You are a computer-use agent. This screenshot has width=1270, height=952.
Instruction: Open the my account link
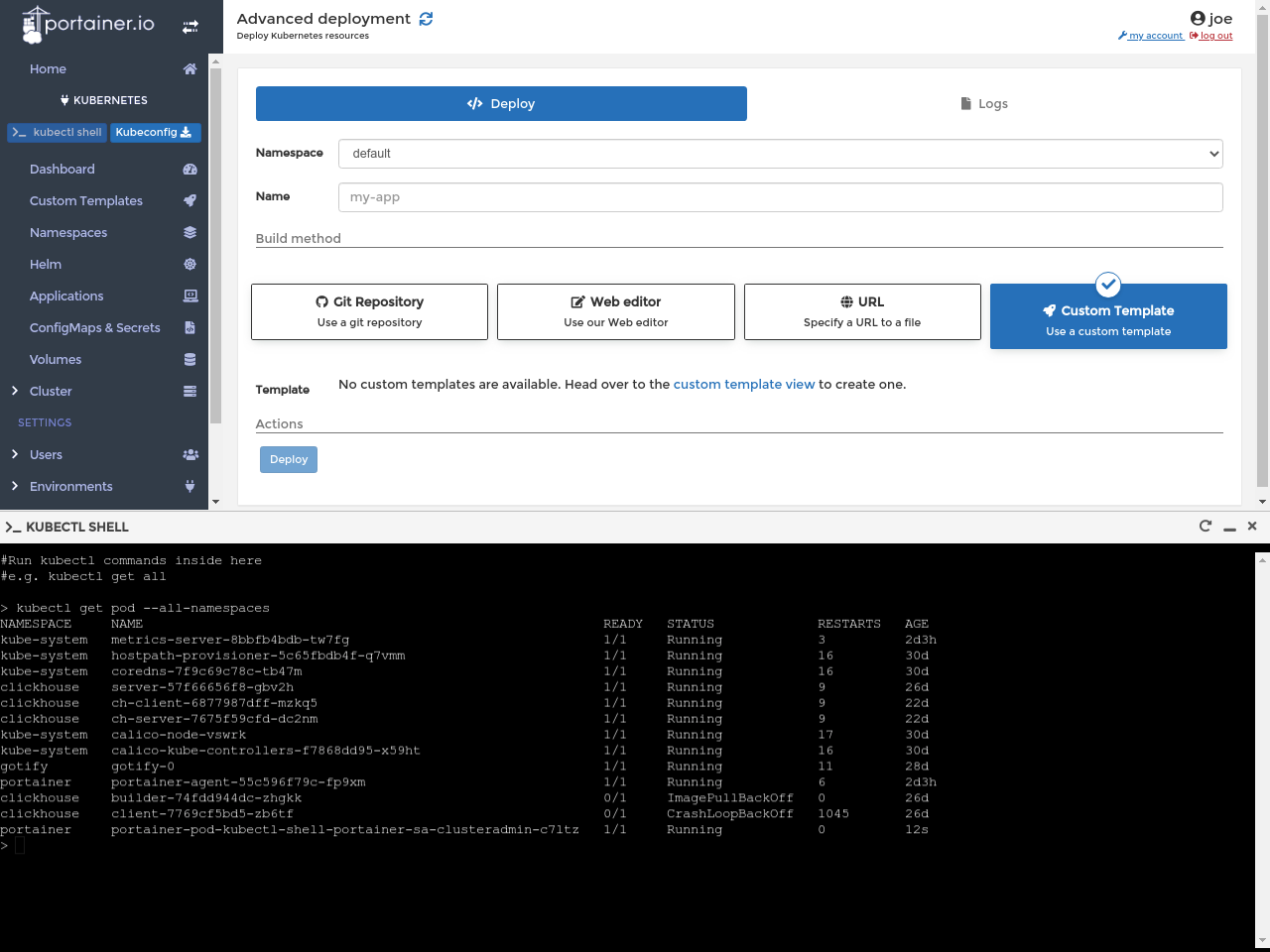click(x=1151, y=36)
